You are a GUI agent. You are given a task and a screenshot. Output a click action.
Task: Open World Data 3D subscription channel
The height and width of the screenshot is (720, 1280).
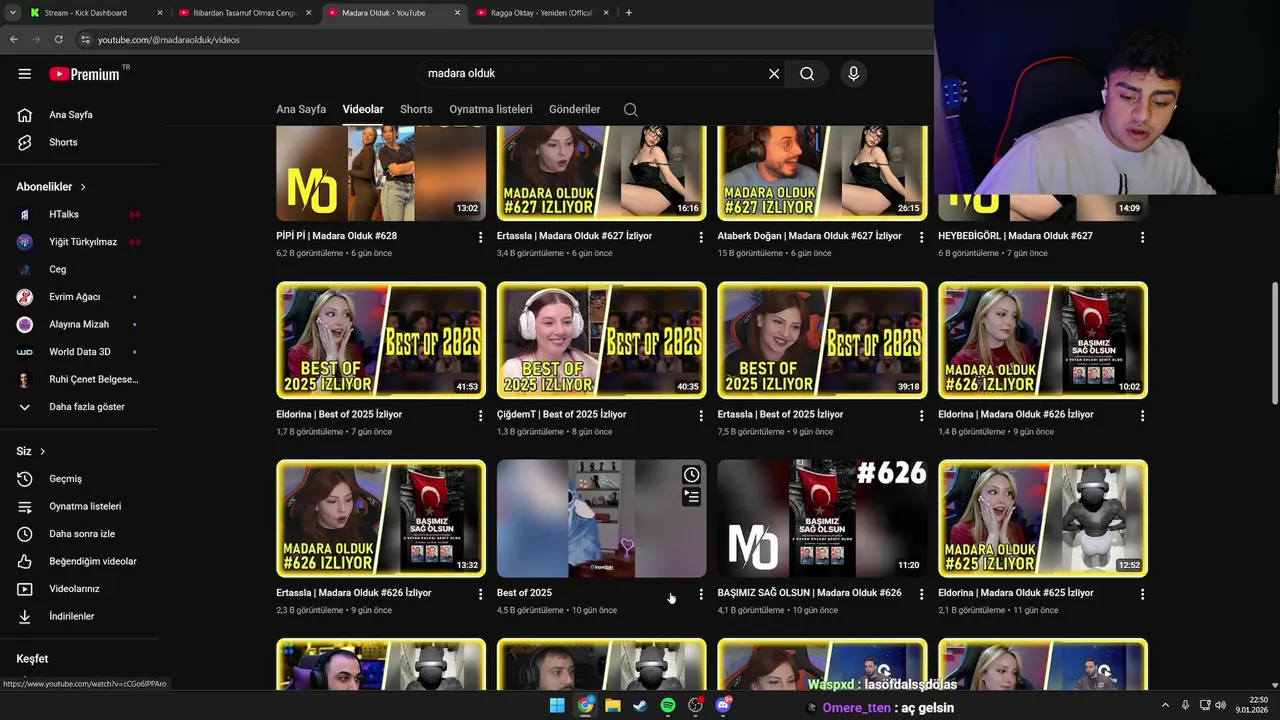79,352
